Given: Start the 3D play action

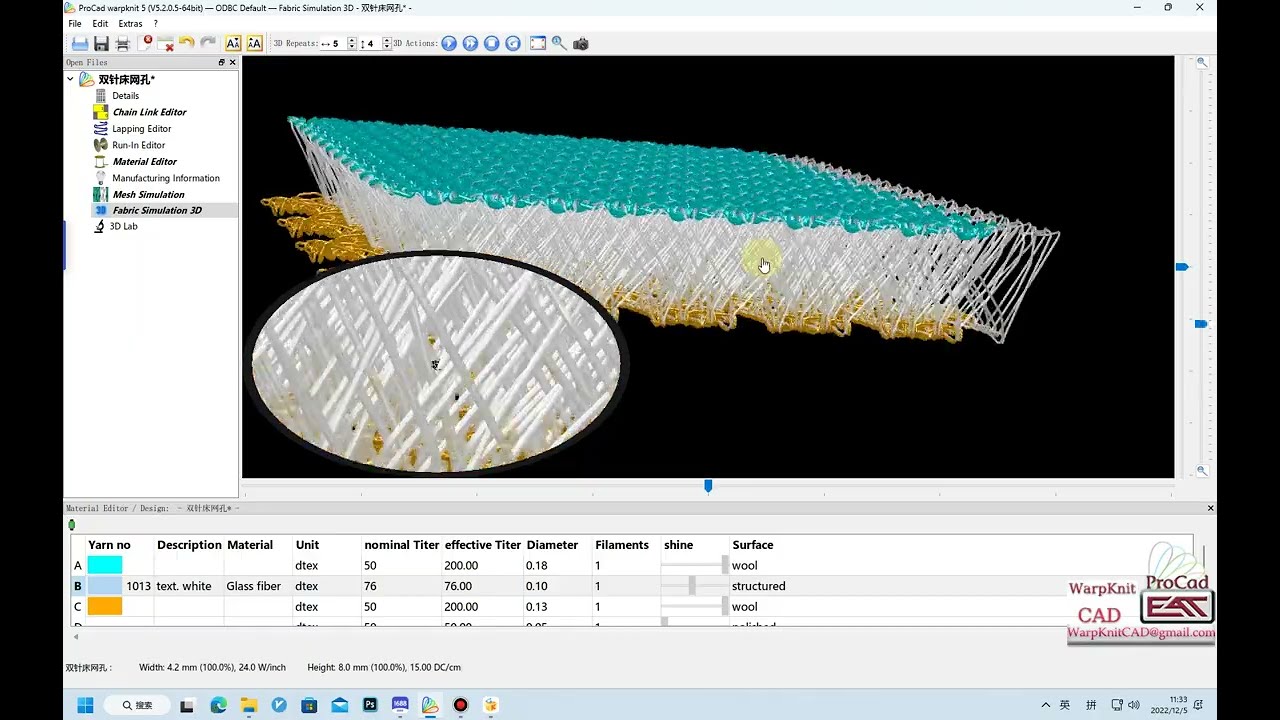Looking at the screenshot, I should (x=449, y=43).
